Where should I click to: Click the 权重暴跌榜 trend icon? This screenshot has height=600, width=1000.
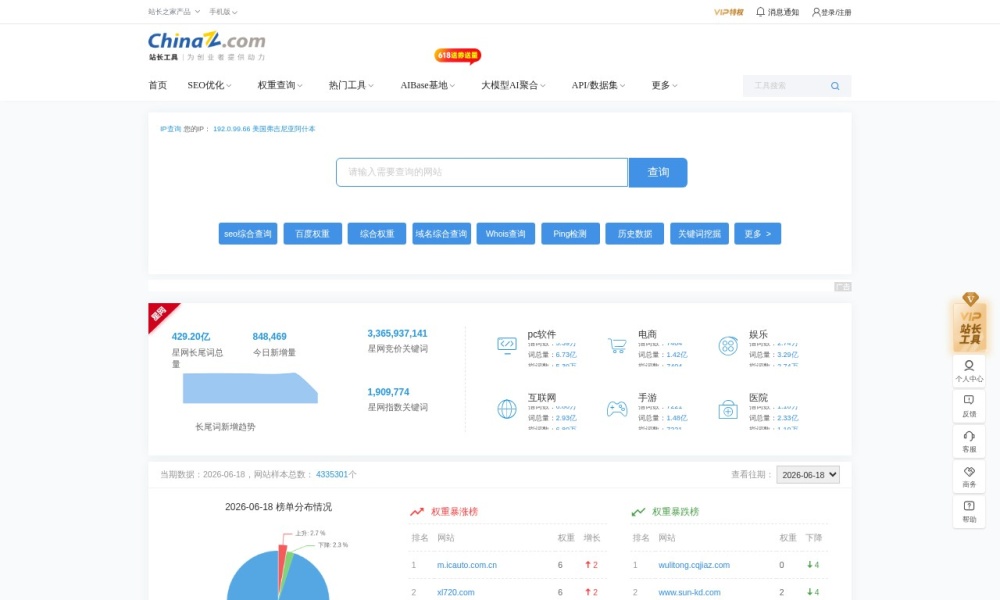coord(638,511)
